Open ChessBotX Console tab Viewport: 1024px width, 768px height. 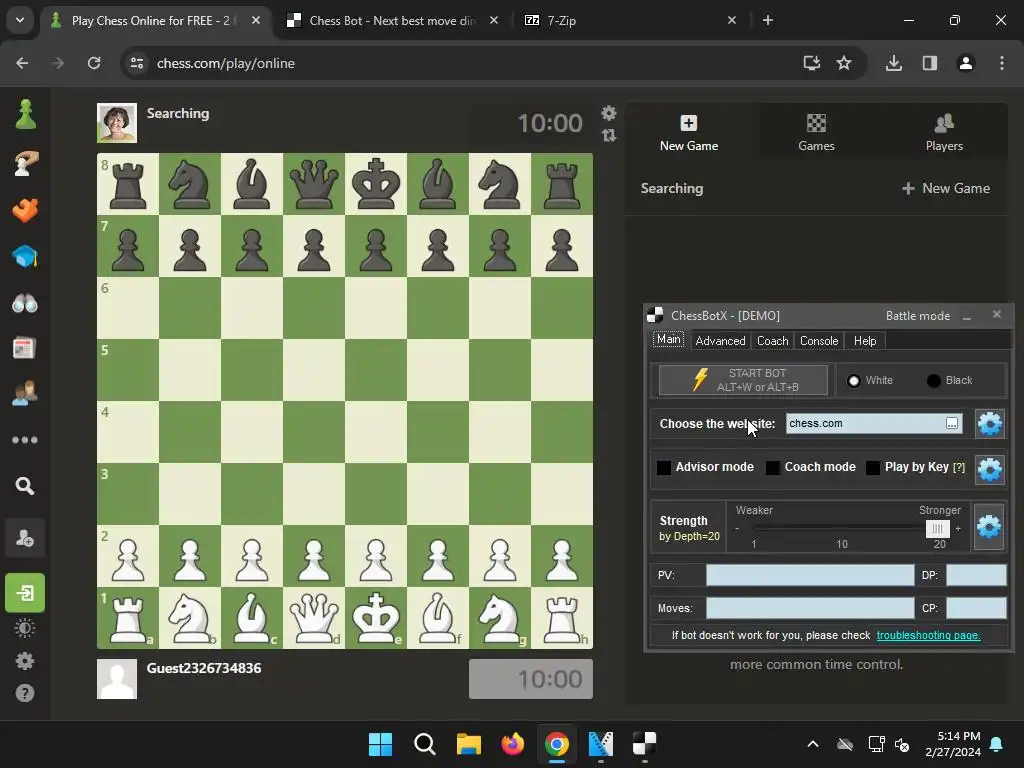[818, 341]
